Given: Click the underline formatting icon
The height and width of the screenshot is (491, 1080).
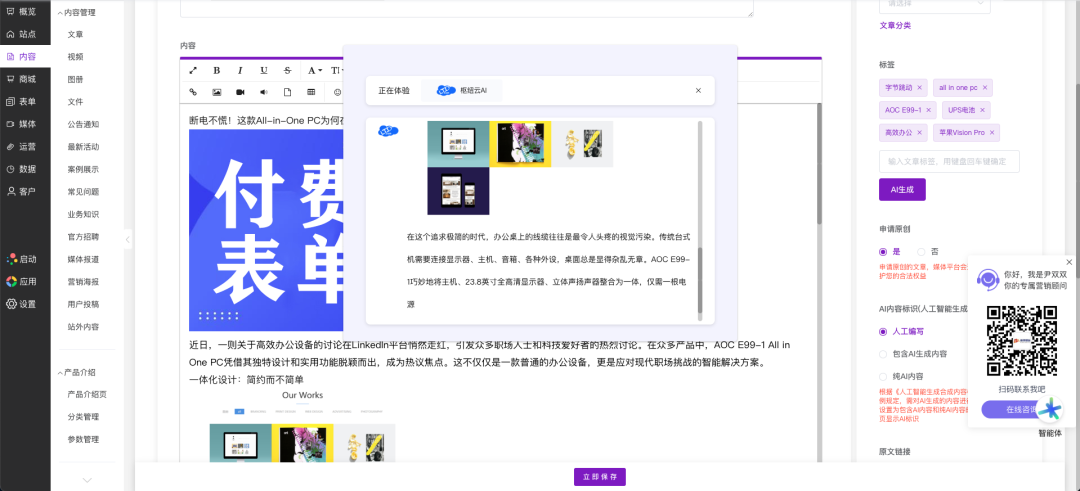Looking at the screenshot, I should (x=264, y=71).
